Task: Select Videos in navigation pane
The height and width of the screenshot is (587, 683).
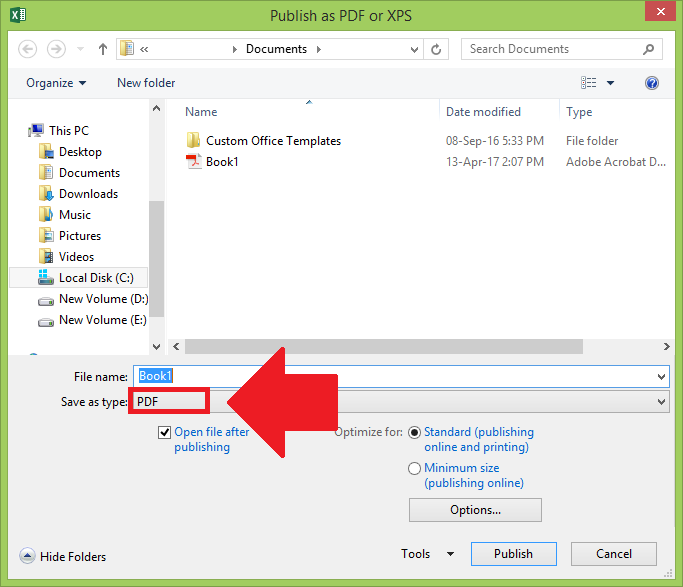Action: (76, 256)
